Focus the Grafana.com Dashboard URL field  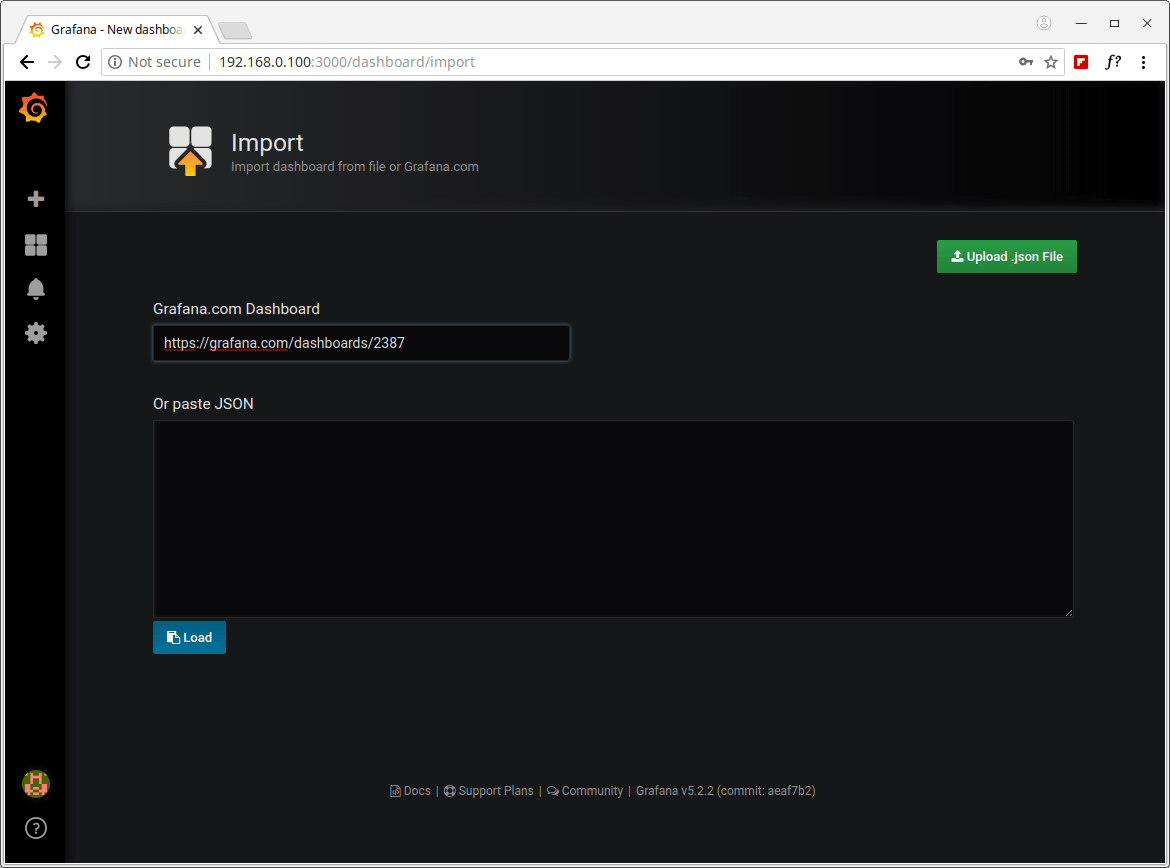point(361,343)
